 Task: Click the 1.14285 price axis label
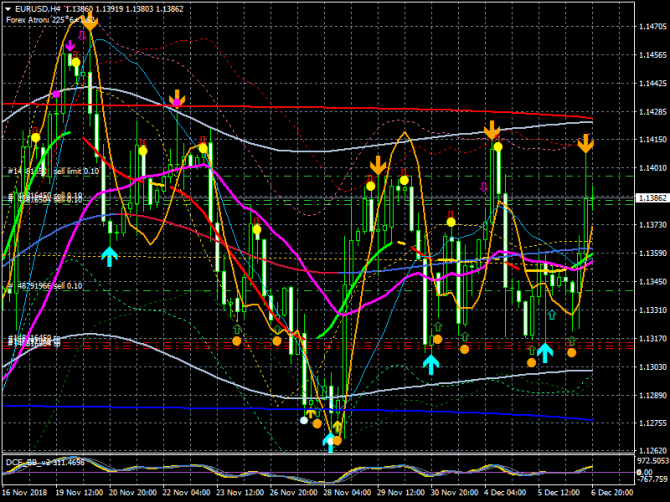[652, 112]
